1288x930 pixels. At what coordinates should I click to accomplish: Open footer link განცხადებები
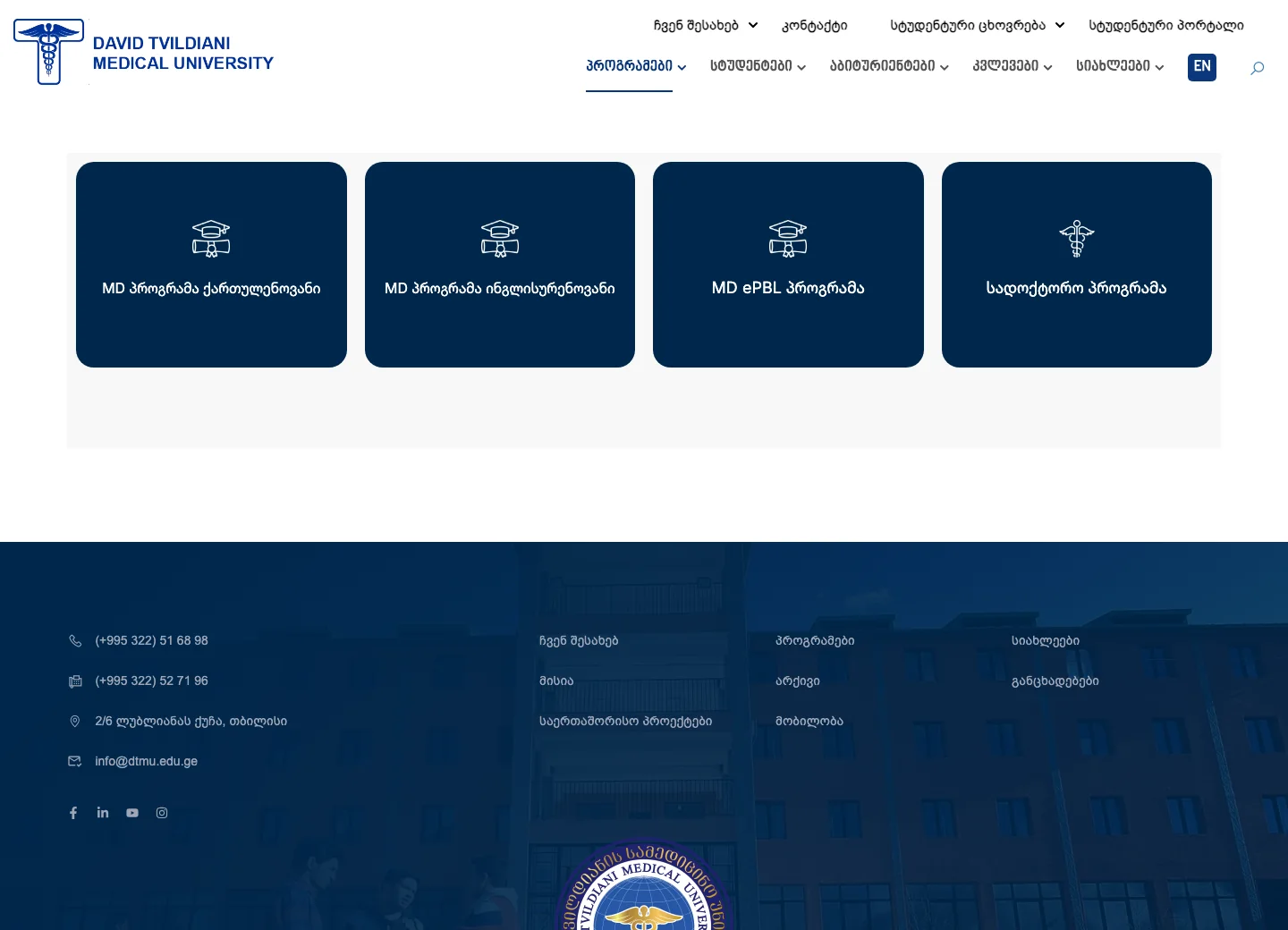1055,681
